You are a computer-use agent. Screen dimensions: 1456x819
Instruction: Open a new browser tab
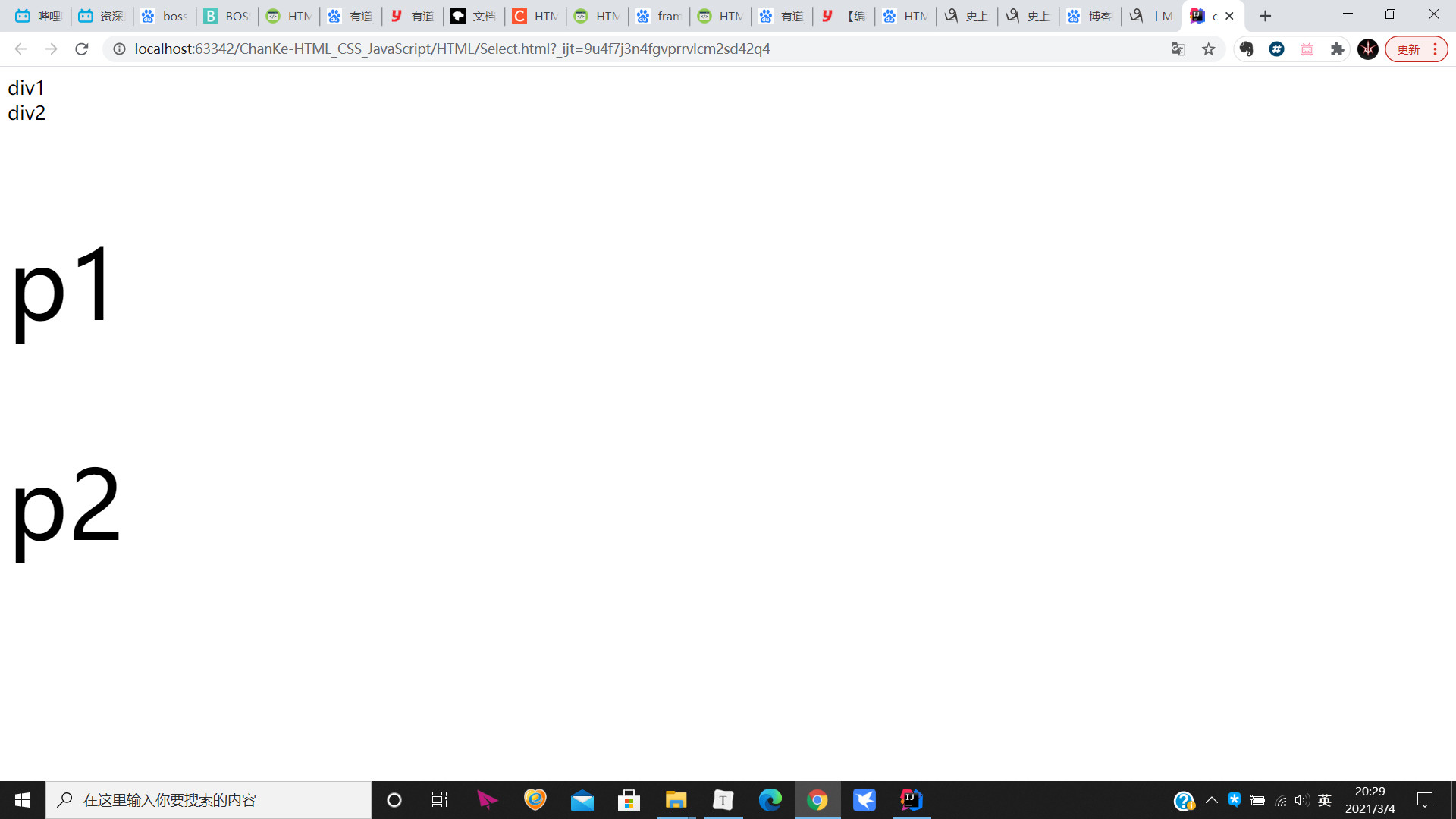pos(1265,16)
